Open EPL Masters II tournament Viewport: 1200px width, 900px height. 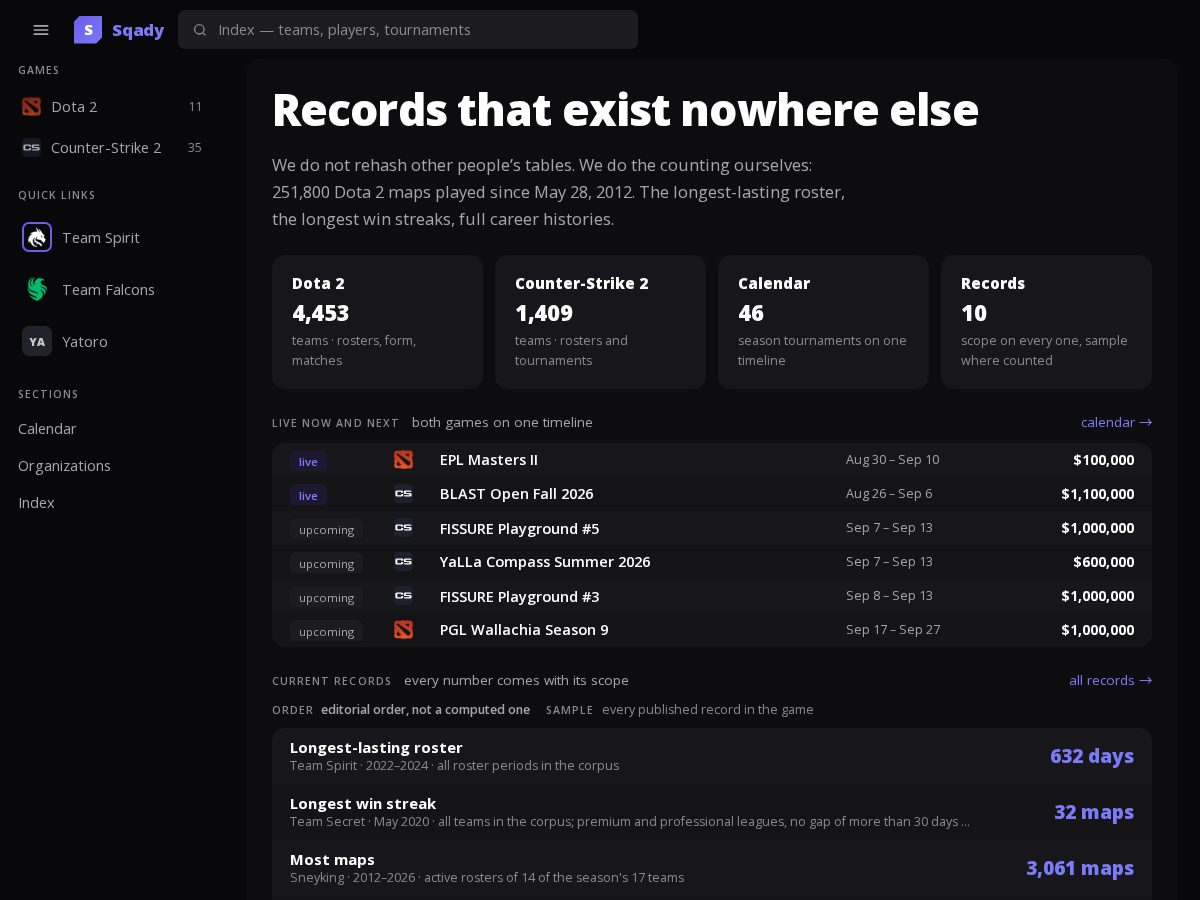(712, 460)
